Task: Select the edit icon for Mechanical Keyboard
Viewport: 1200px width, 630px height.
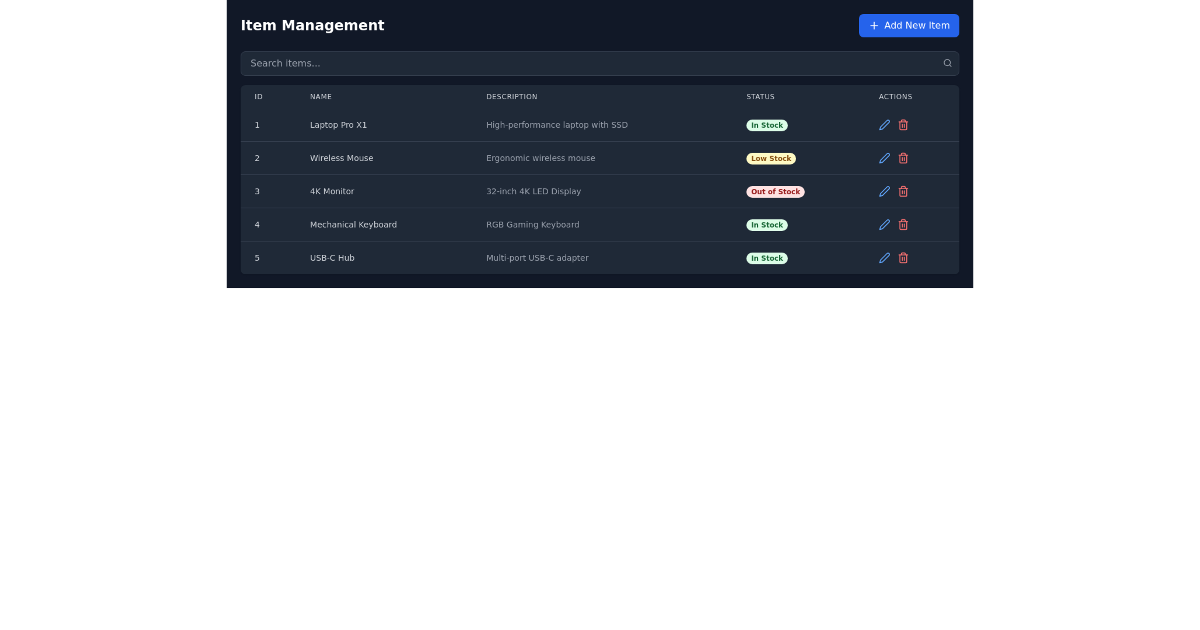Action: pyautogui.click(x=884, y=224)
